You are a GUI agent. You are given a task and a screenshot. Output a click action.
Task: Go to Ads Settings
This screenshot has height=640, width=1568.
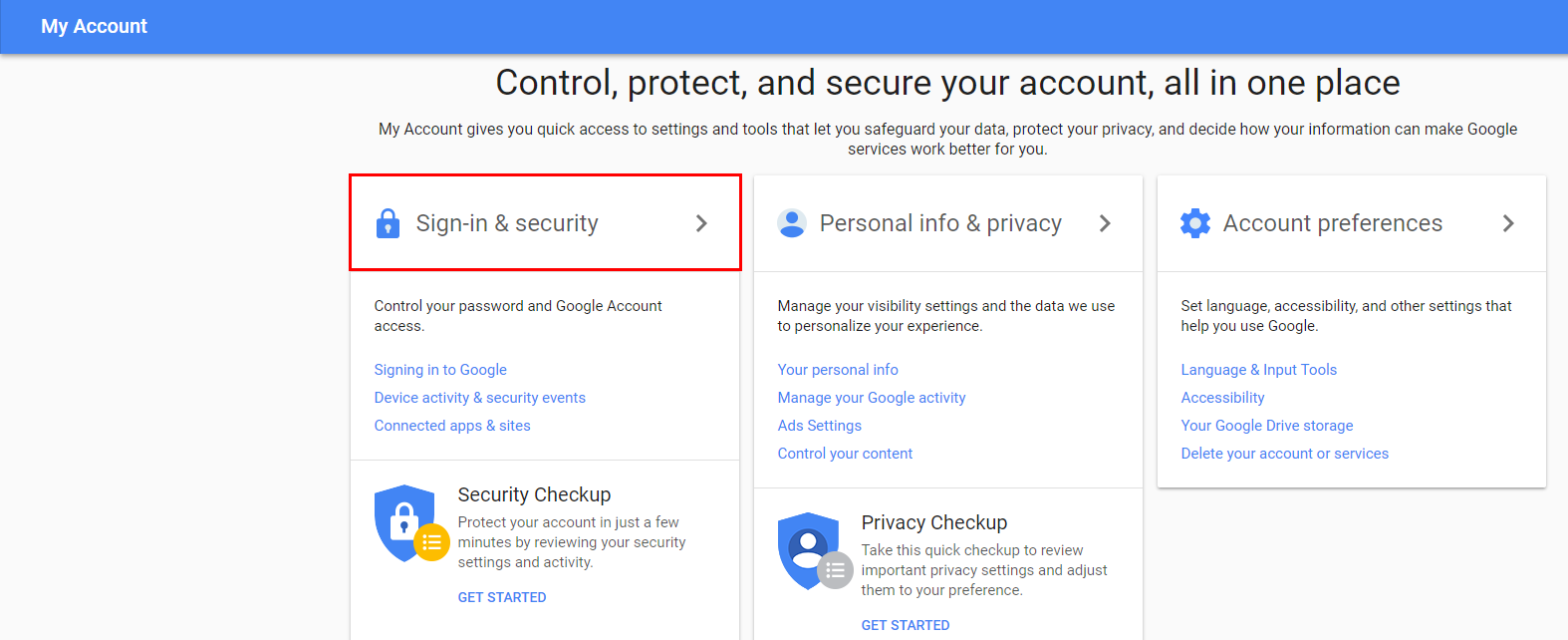(819, 426)
